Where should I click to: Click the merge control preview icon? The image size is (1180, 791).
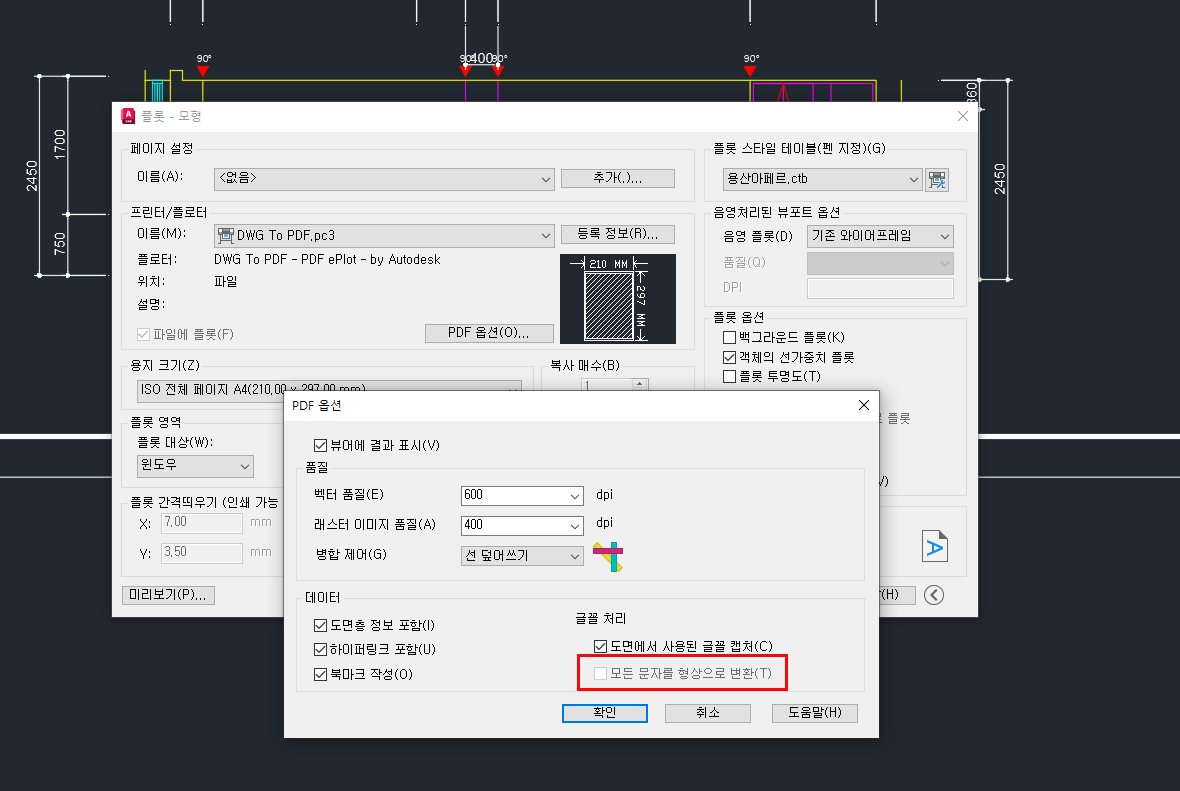coord(608,557)
